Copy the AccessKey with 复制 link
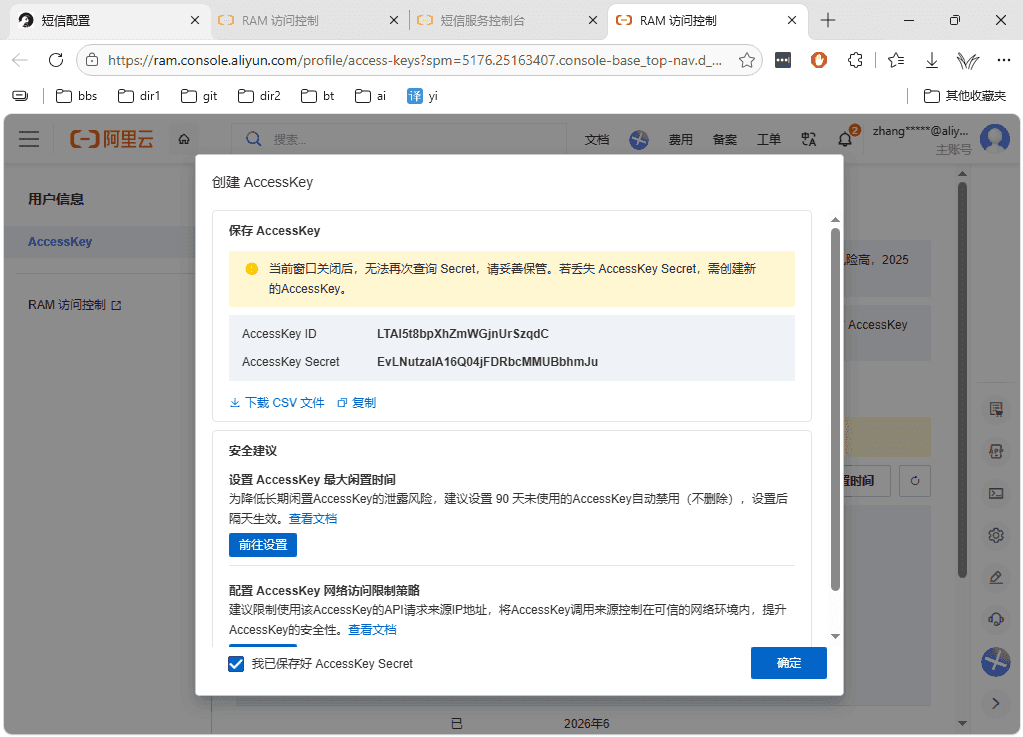 (x=357, y=403)
